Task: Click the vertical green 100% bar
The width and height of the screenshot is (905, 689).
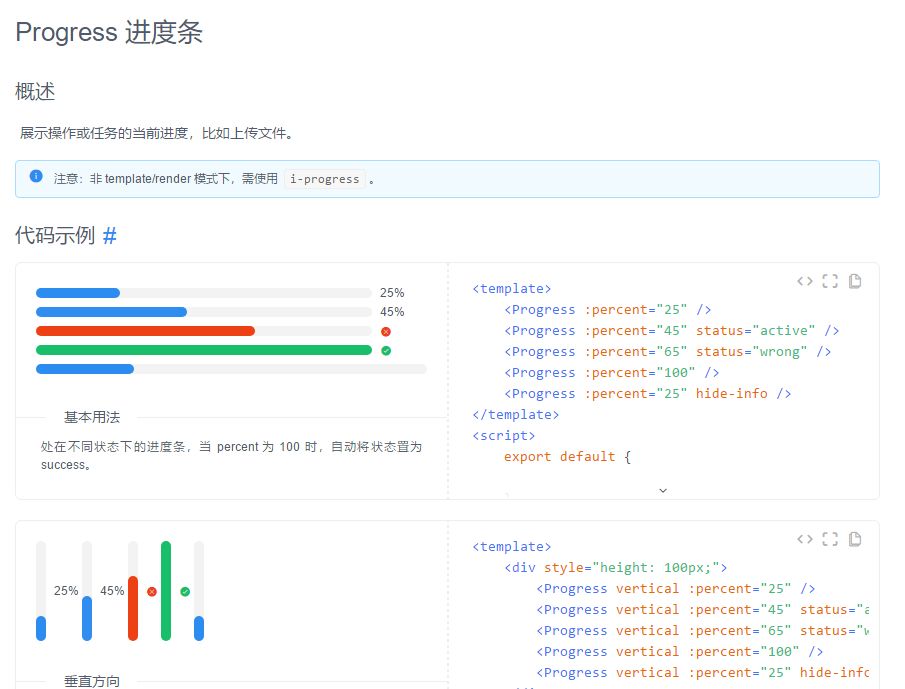Action: tap(166, 591)
